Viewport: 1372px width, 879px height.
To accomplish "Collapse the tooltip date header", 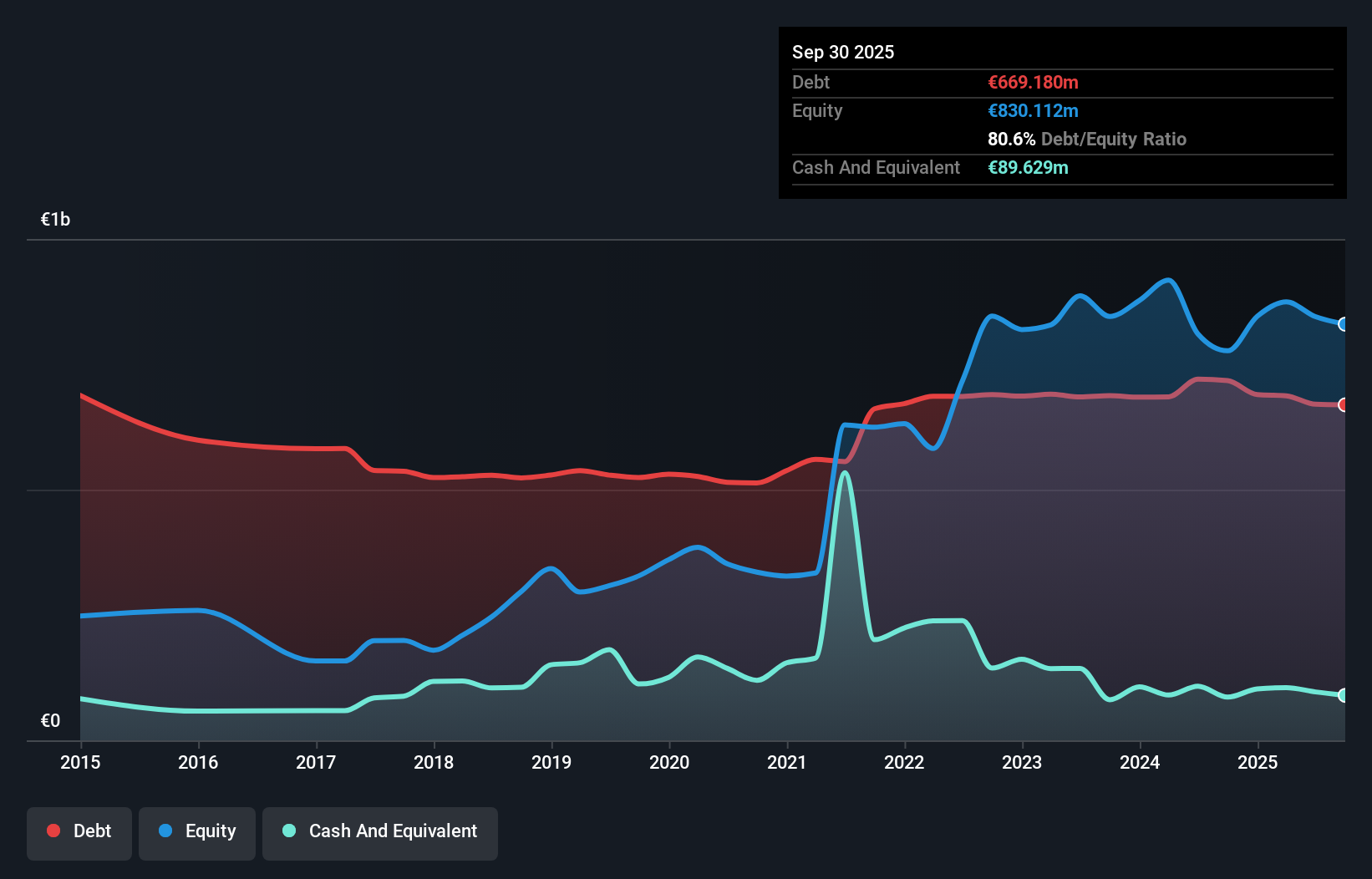I will click(843, 52).
